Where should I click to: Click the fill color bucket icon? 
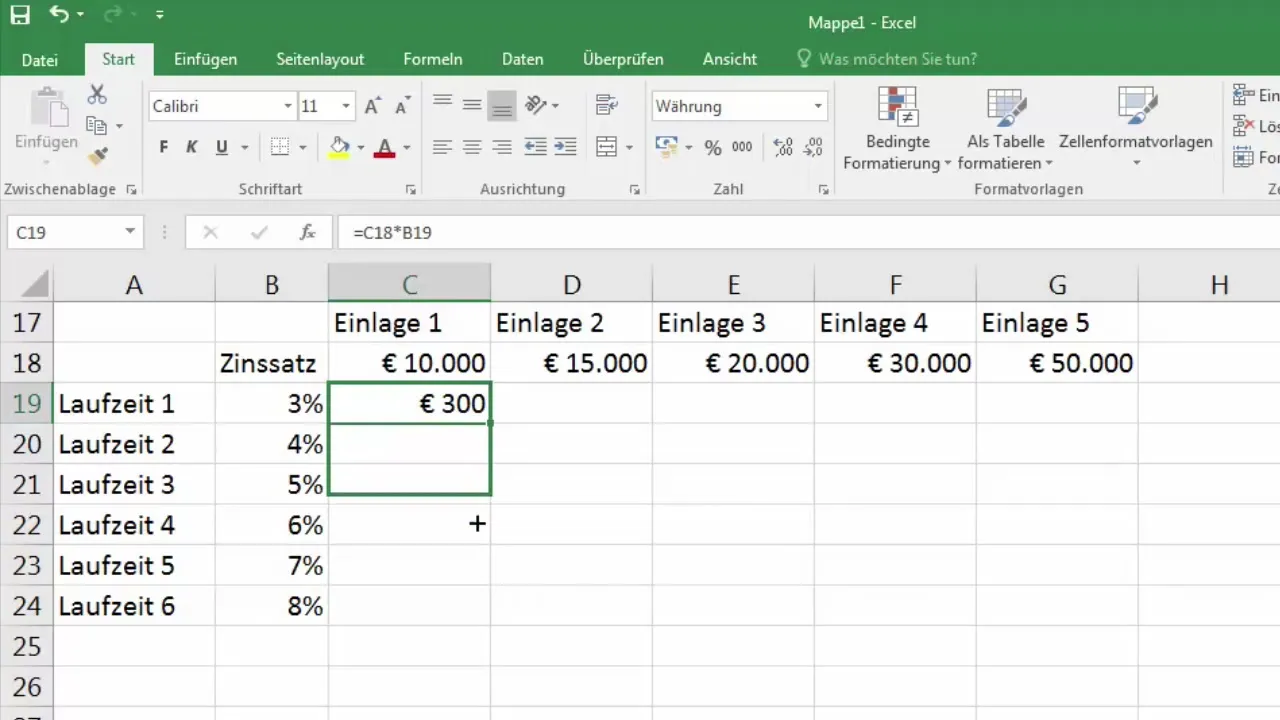(340, 147)
